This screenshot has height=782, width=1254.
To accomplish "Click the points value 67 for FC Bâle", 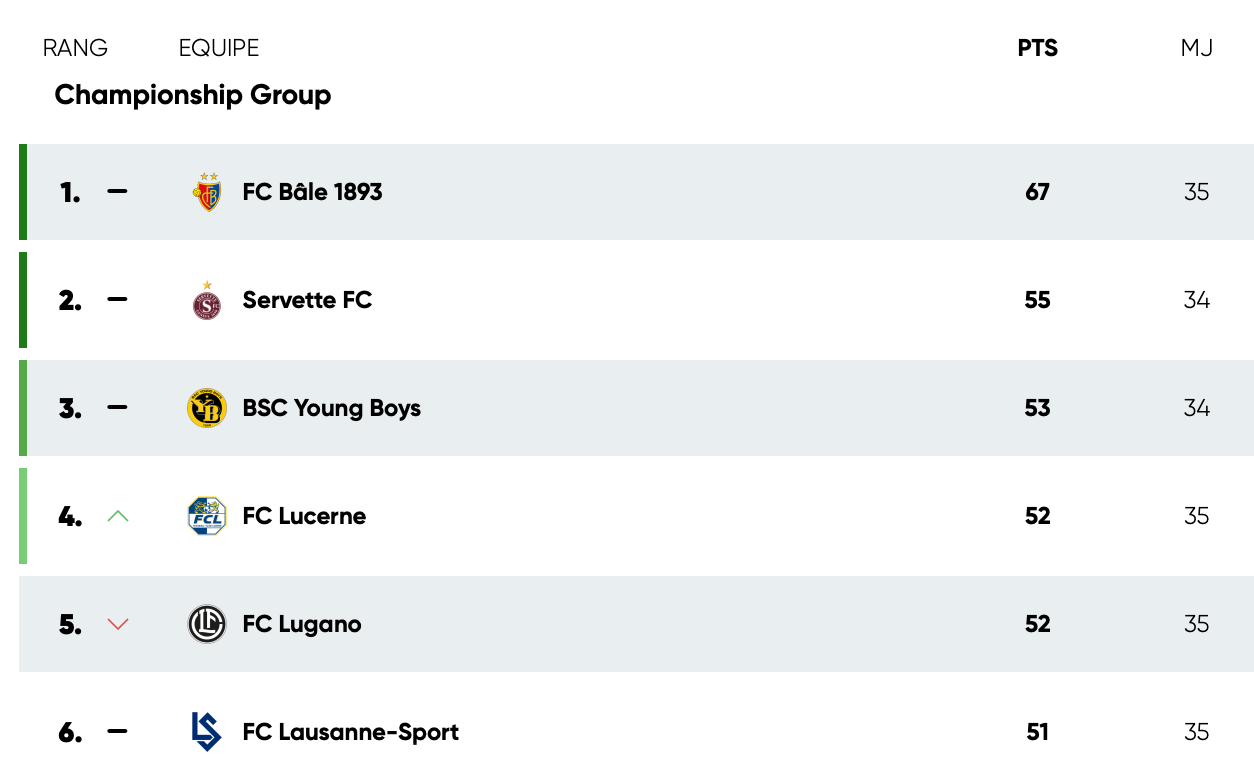I will 1037,191.
